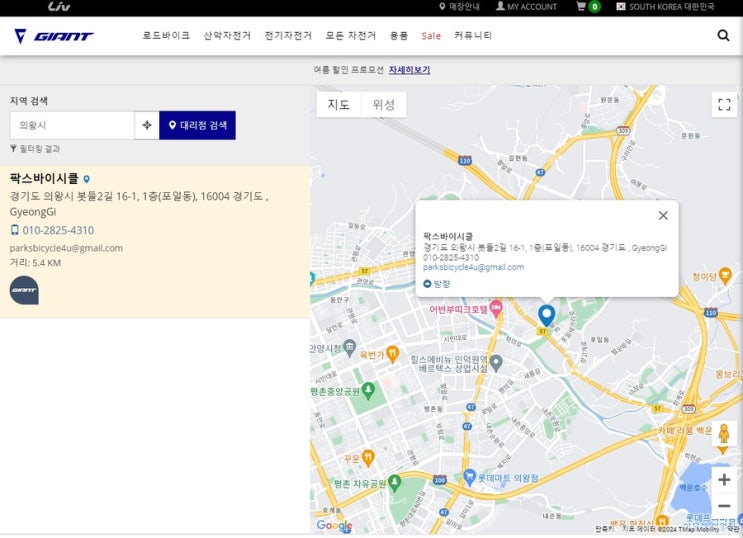Click the store address in the list
The width and height of the screenshot is (743, 538).
tap(139, 204)
